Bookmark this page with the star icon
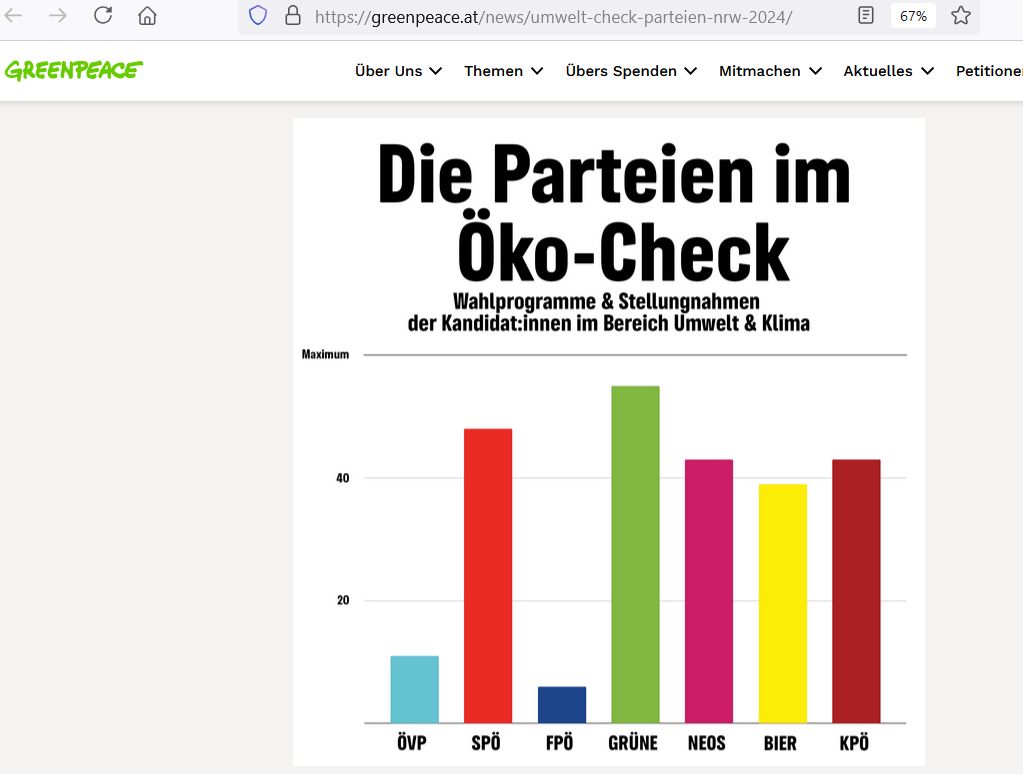The width and height of the screenshot is (1023, 774). coord(960,15)
